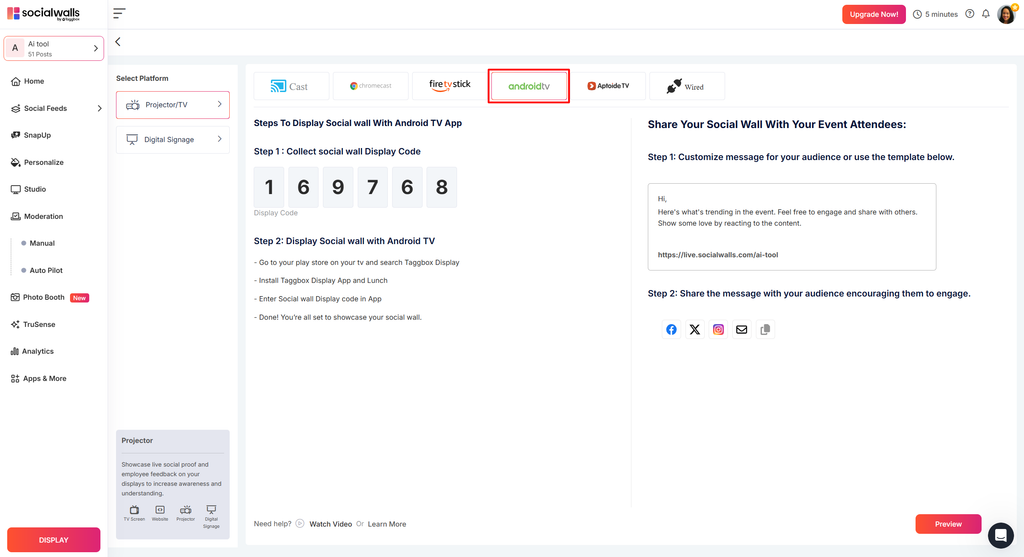Select TV Screen icon in Projector card
This screenshot has height=557, width=1024.
tap(135, 513)
